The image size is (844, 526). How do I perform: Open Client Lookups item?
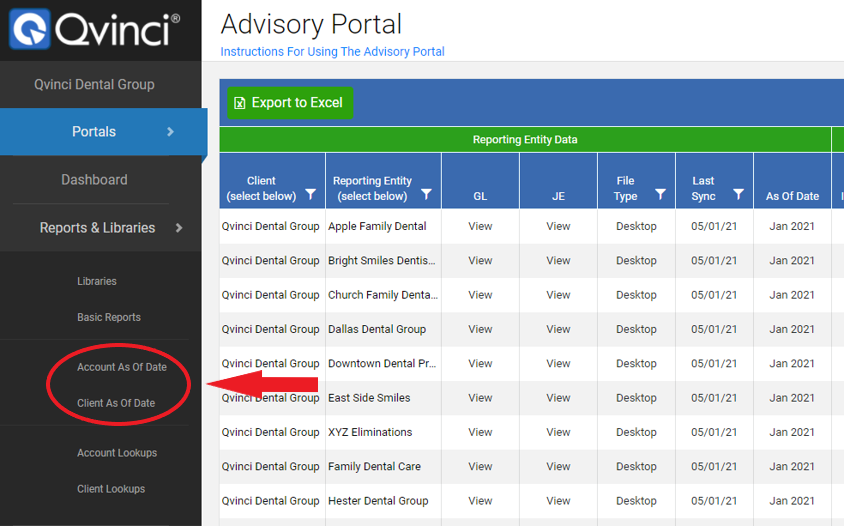[x=111, y=489]
